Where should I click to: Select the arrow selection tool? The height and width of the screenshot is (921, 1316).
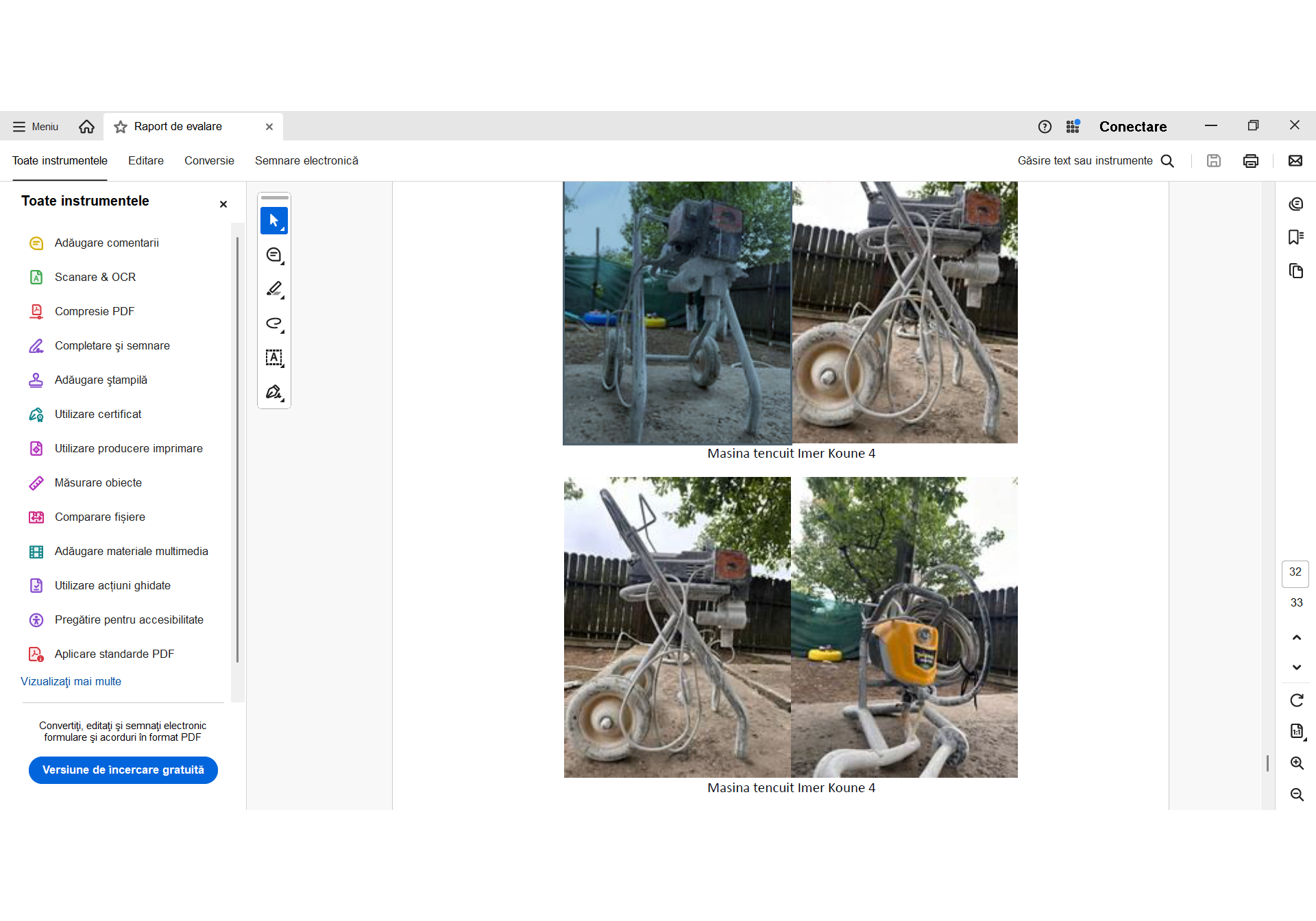click(273, 221)
